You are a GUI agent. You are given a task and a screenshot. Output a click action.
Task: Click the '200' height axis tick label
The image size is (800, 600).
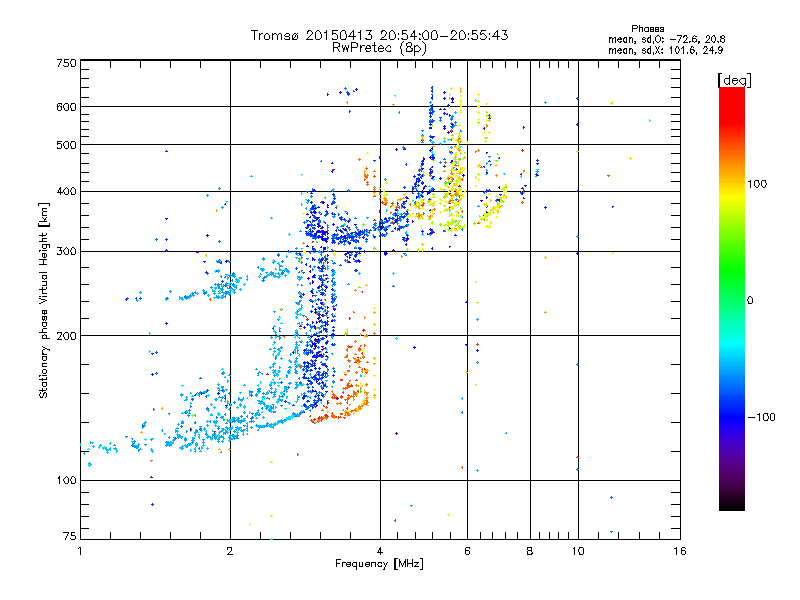[x=66, y=336]
